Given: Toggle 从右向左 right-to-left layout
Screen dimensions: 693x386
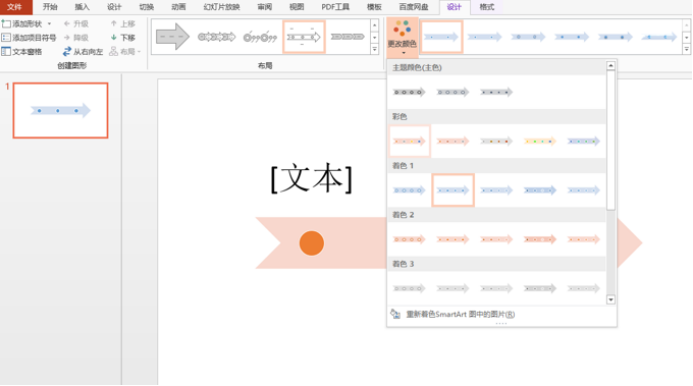Looking at the screenshot, I should (x=83, y=52).
